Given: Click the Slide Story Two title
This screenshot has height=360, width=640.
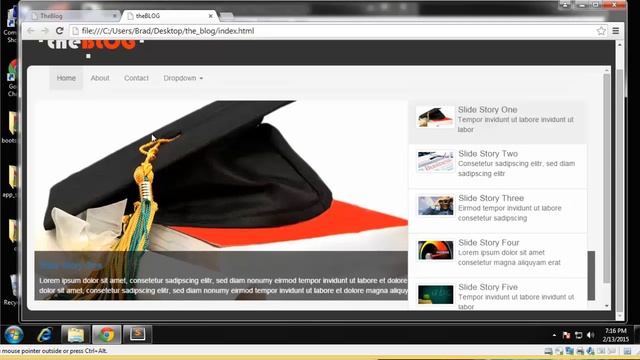Looking at the screenshot, I should 488,154.
